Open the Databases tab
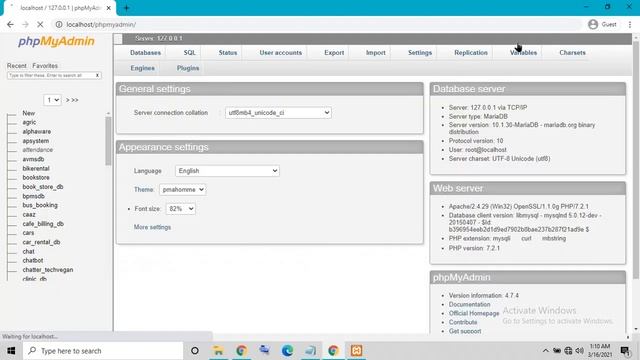The width and height of the screenshot is (640, 360). click(x=145, y=53)
